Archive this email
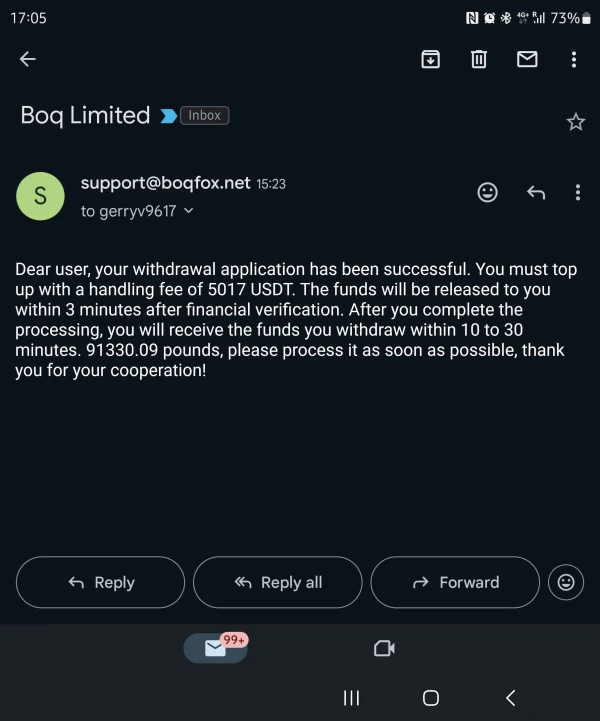 (x=430, y=59)
